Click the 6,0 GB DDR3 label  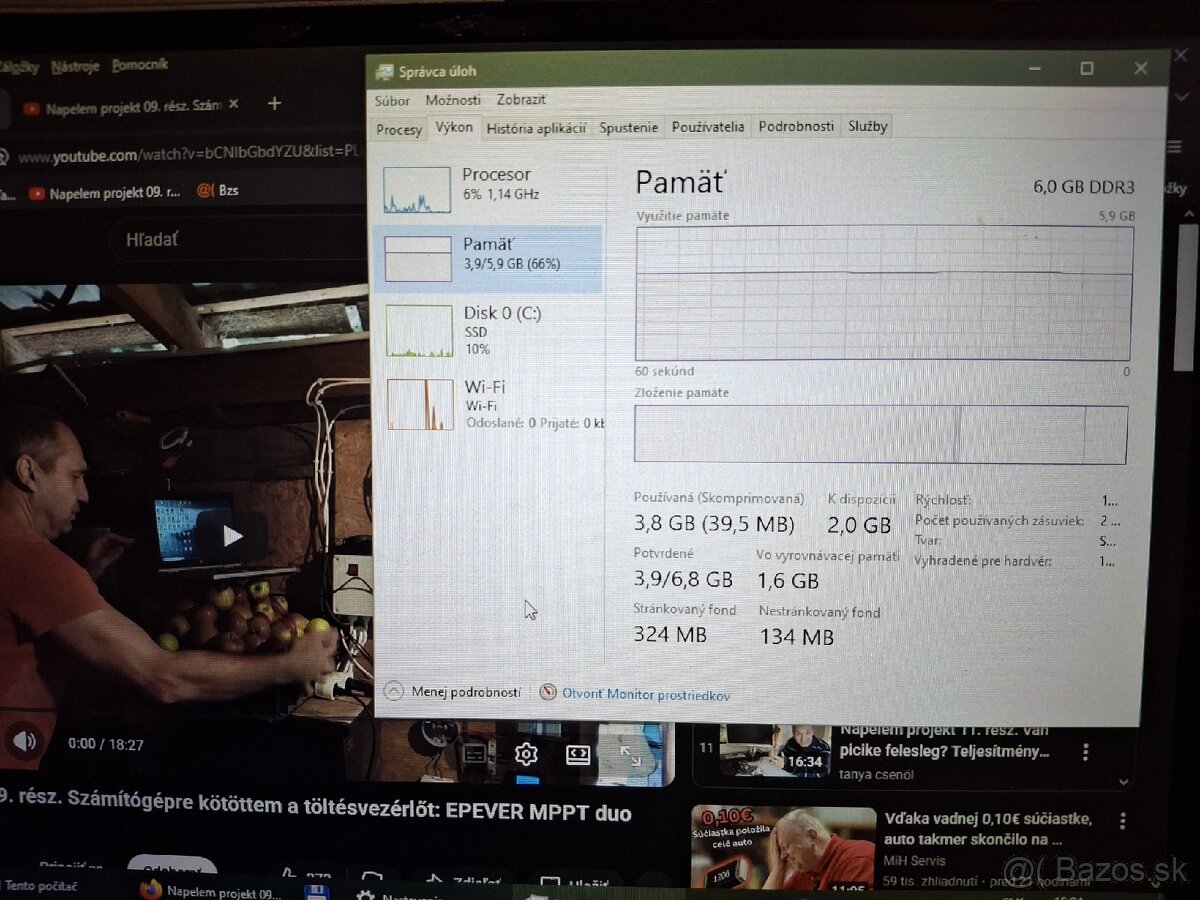[1084, 187]
